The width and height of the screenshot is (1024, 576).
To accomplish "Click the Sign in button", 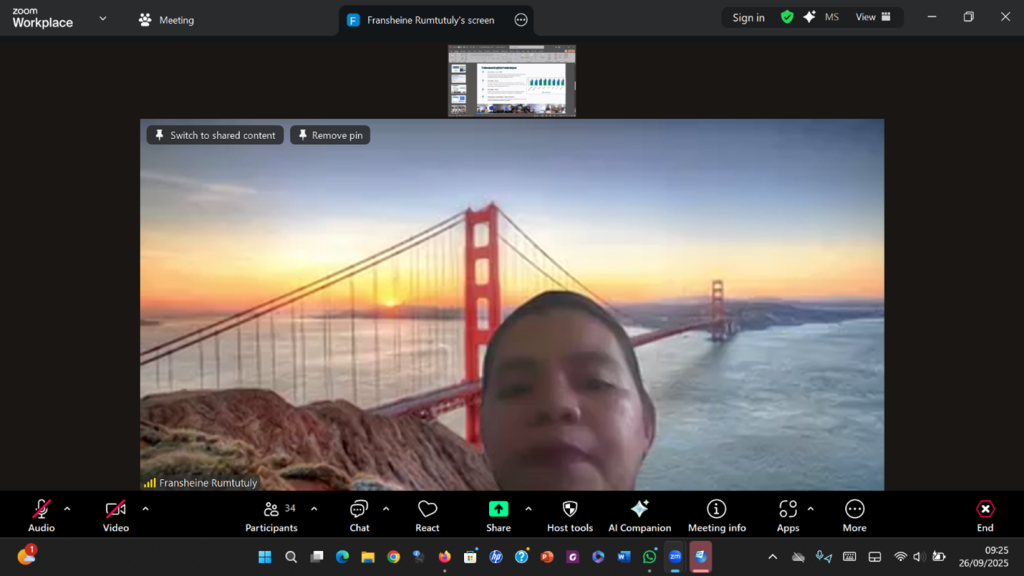I will [748, 17].
